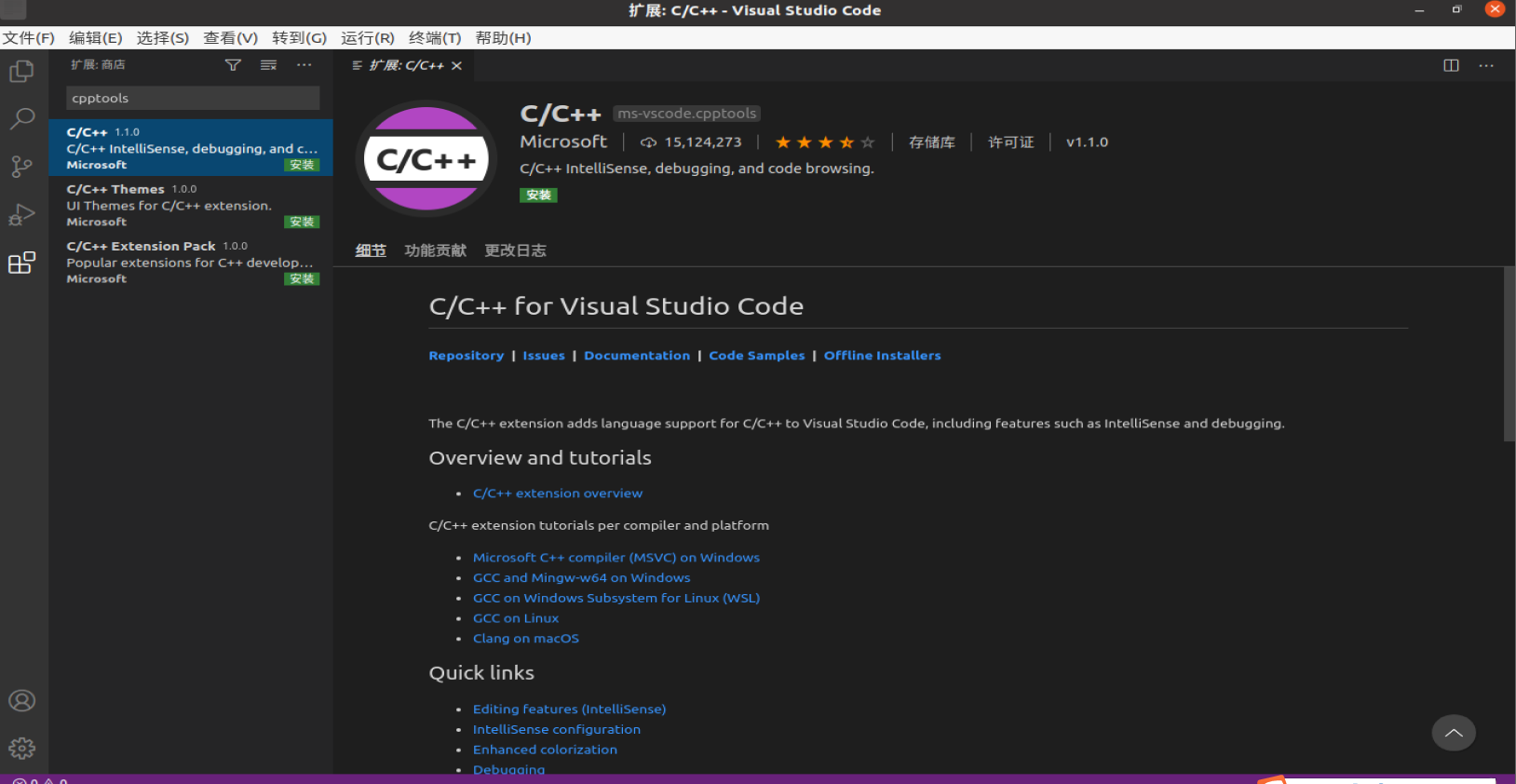This screenshot has width=1516, height=784.
Task: Open the 帮助(H) menu
Action: click(x=503, y=38)
